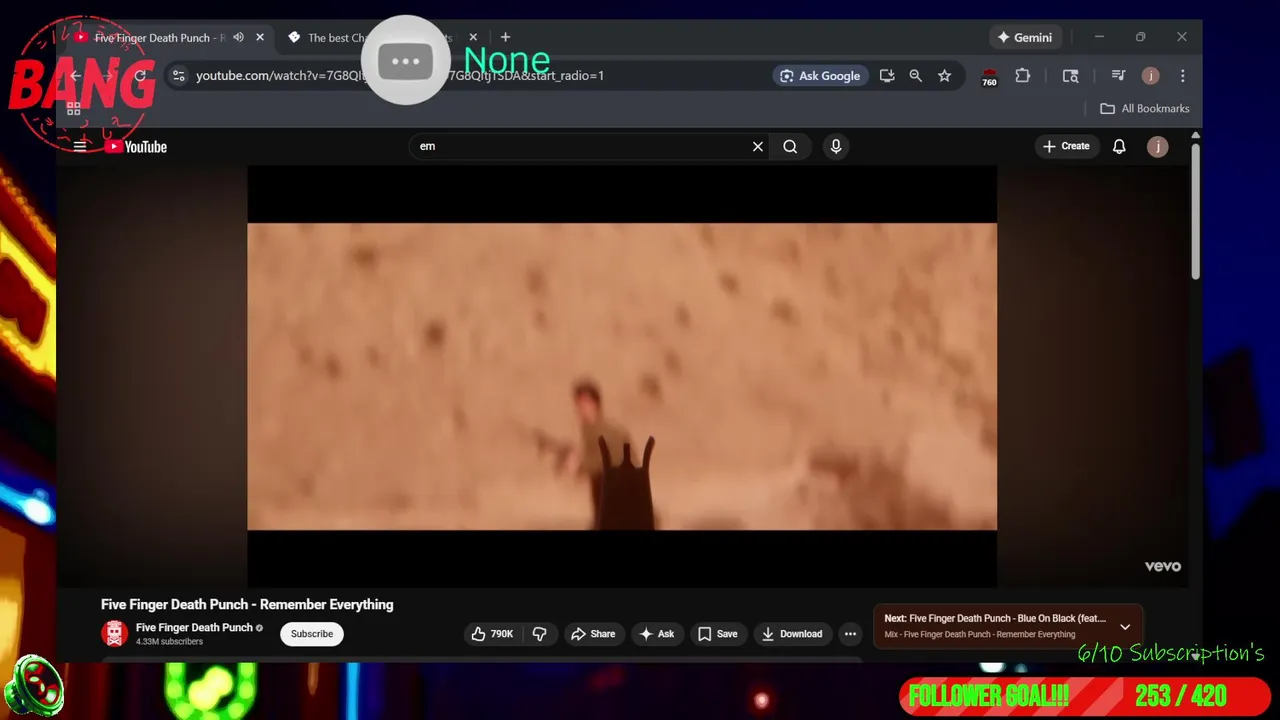
Task: Click the scrollbar up arrow
Action: (x=1195, y=135)
